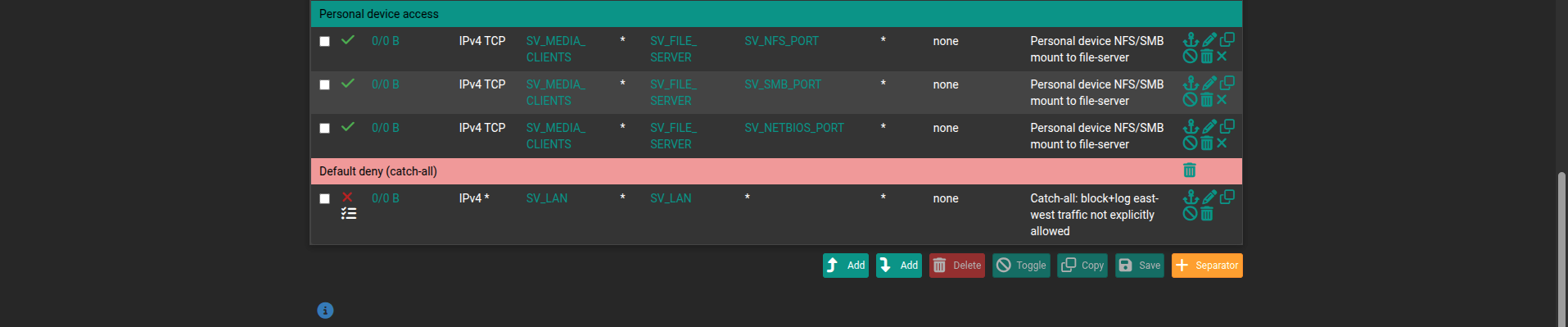Disable the SV_NFS_PORT rule with ban icon
The image size is (1568, 327).
click(x=1191, y=56)
